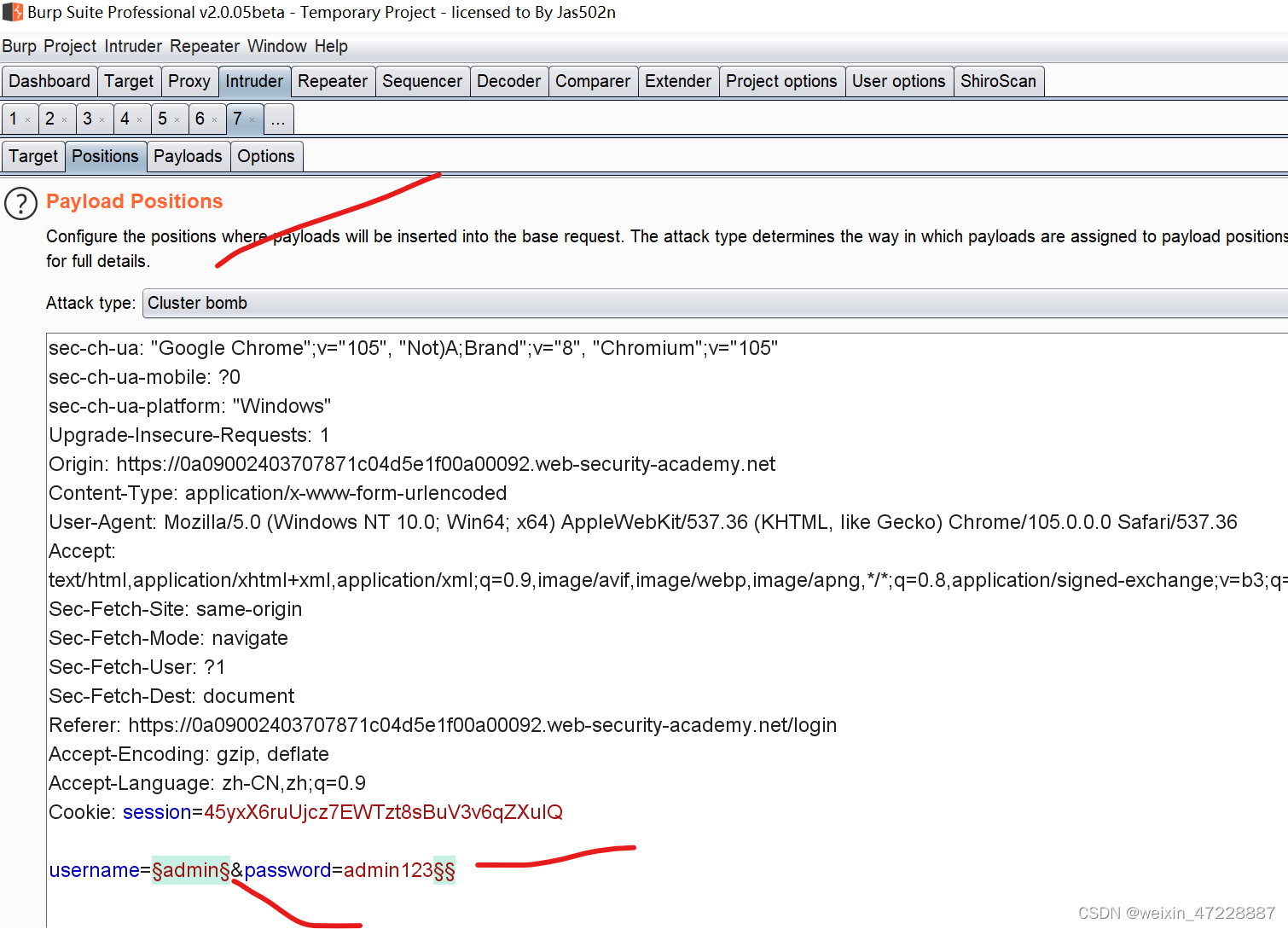Switch to the Comparer tab

tap(593, 81)
